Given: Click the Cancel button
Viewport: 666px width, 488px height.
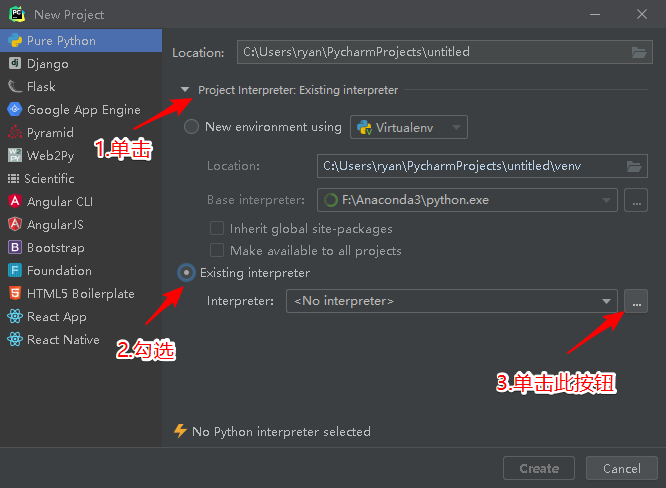Looking at the screenshot, I should coord(622,468).
